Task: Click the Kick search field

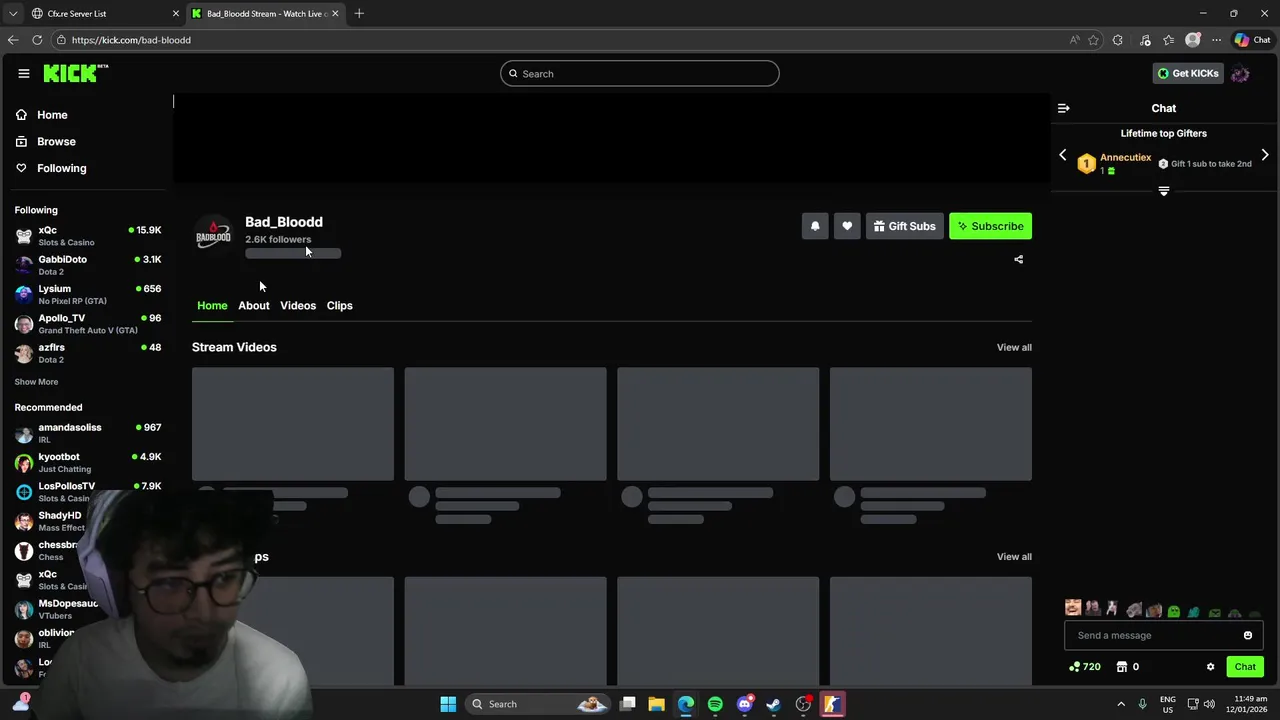Action: pos(640,73)
